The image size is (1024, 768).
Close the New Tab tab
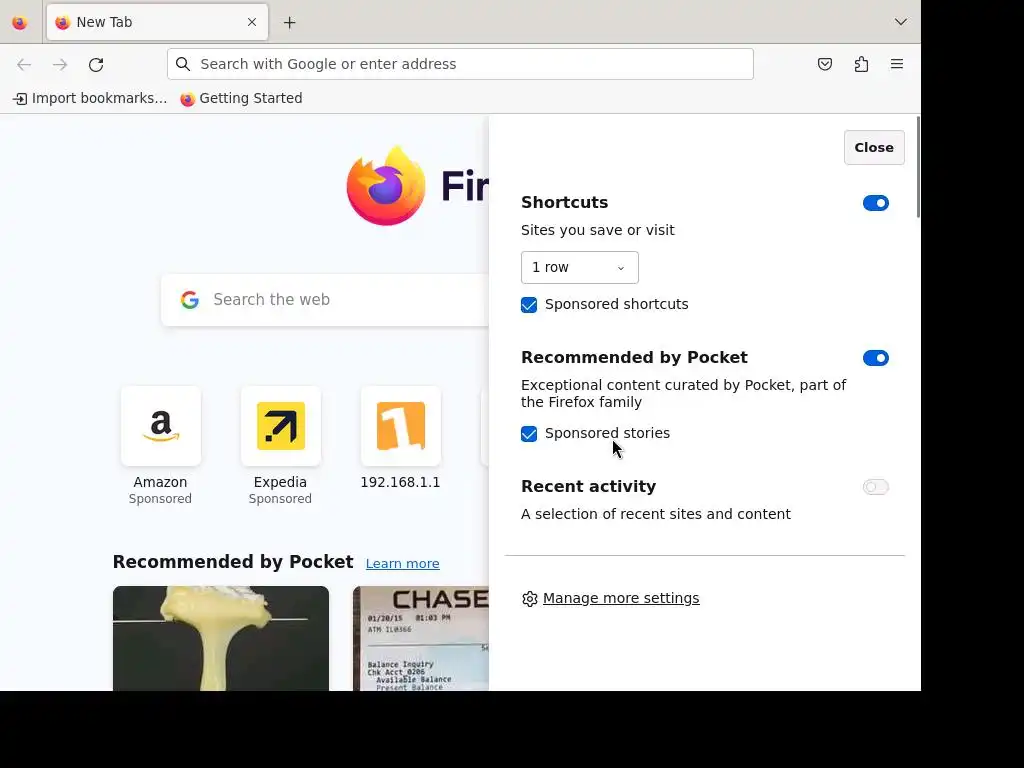click(252, 22)
